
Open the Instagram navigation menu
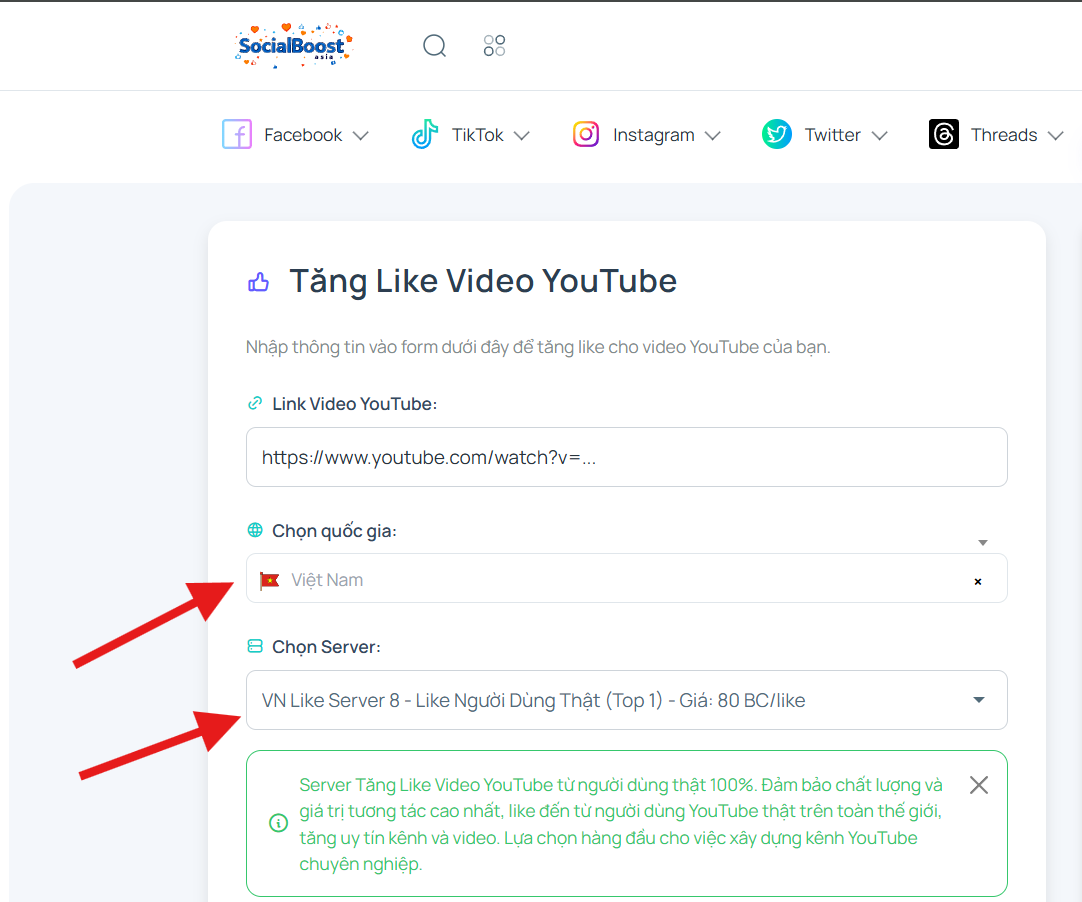(647, 135)
